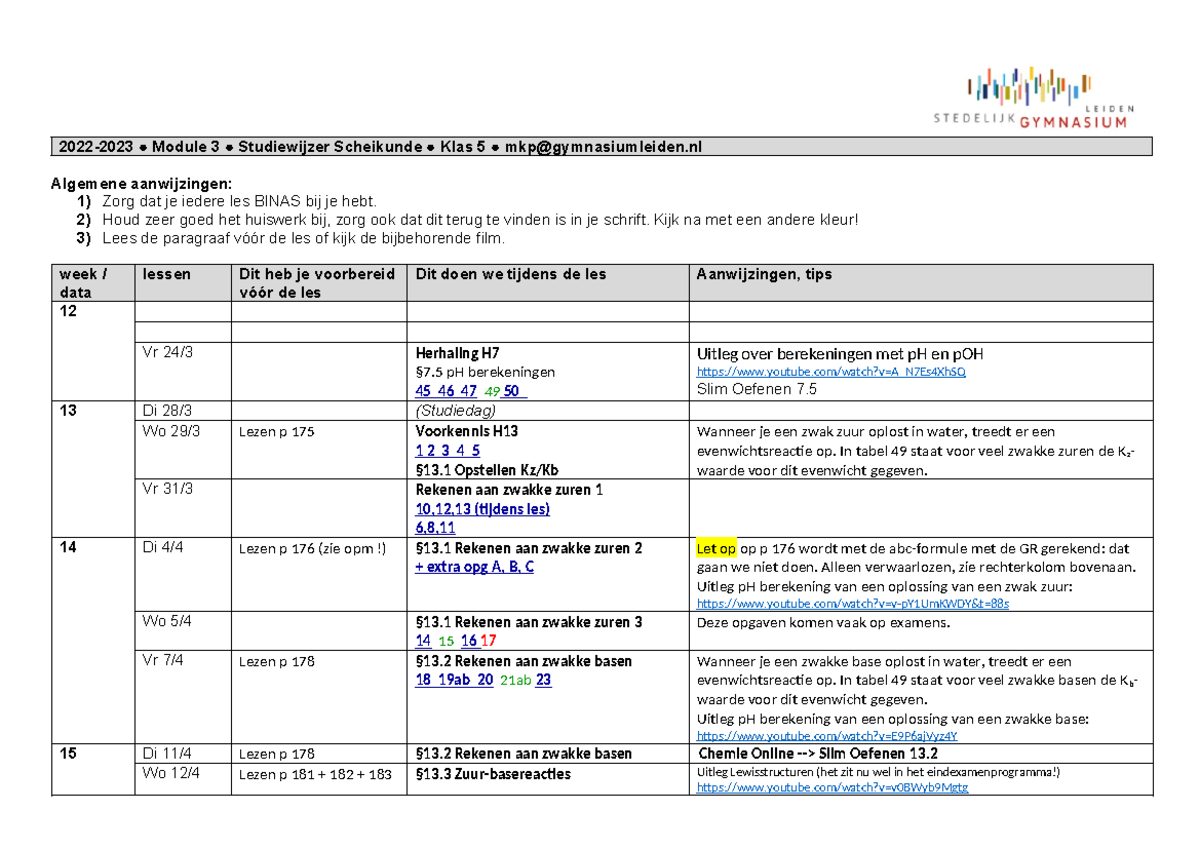This screenshot has height=849, width=1200.
Task: Click the 'Wo 5/4' lesson date
Action: pyautogui.click(x=167, y=621)
